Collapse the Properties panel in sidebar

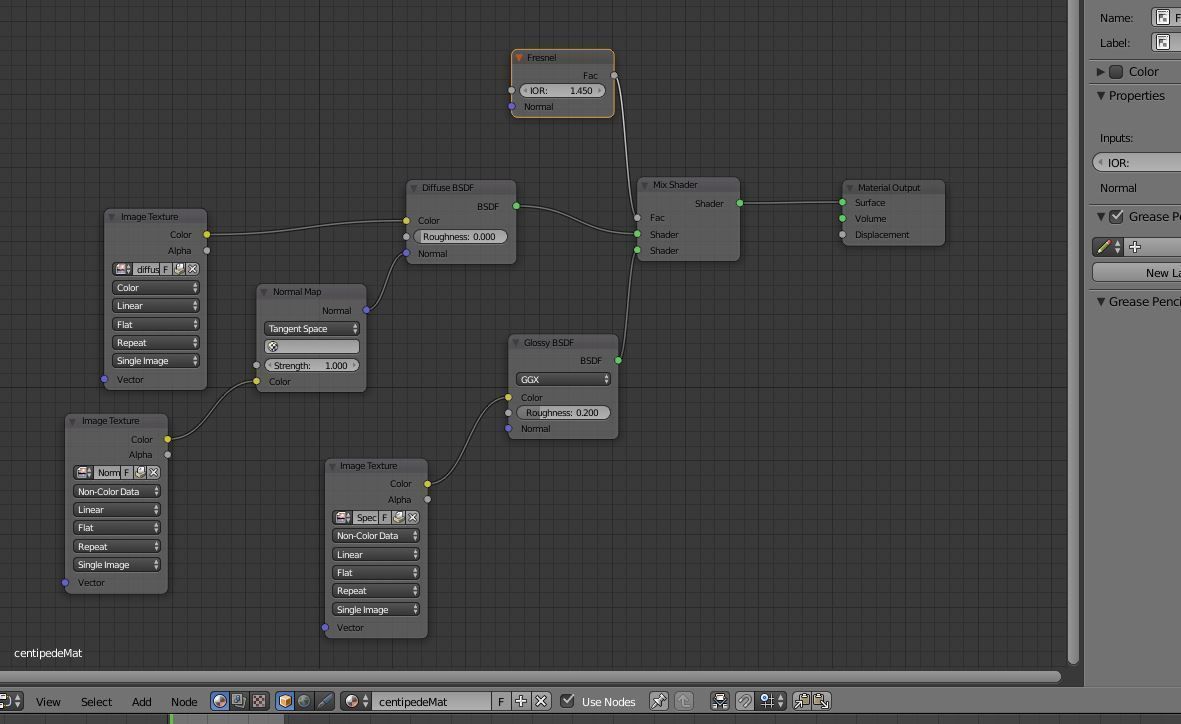[x=1101, y=96]
